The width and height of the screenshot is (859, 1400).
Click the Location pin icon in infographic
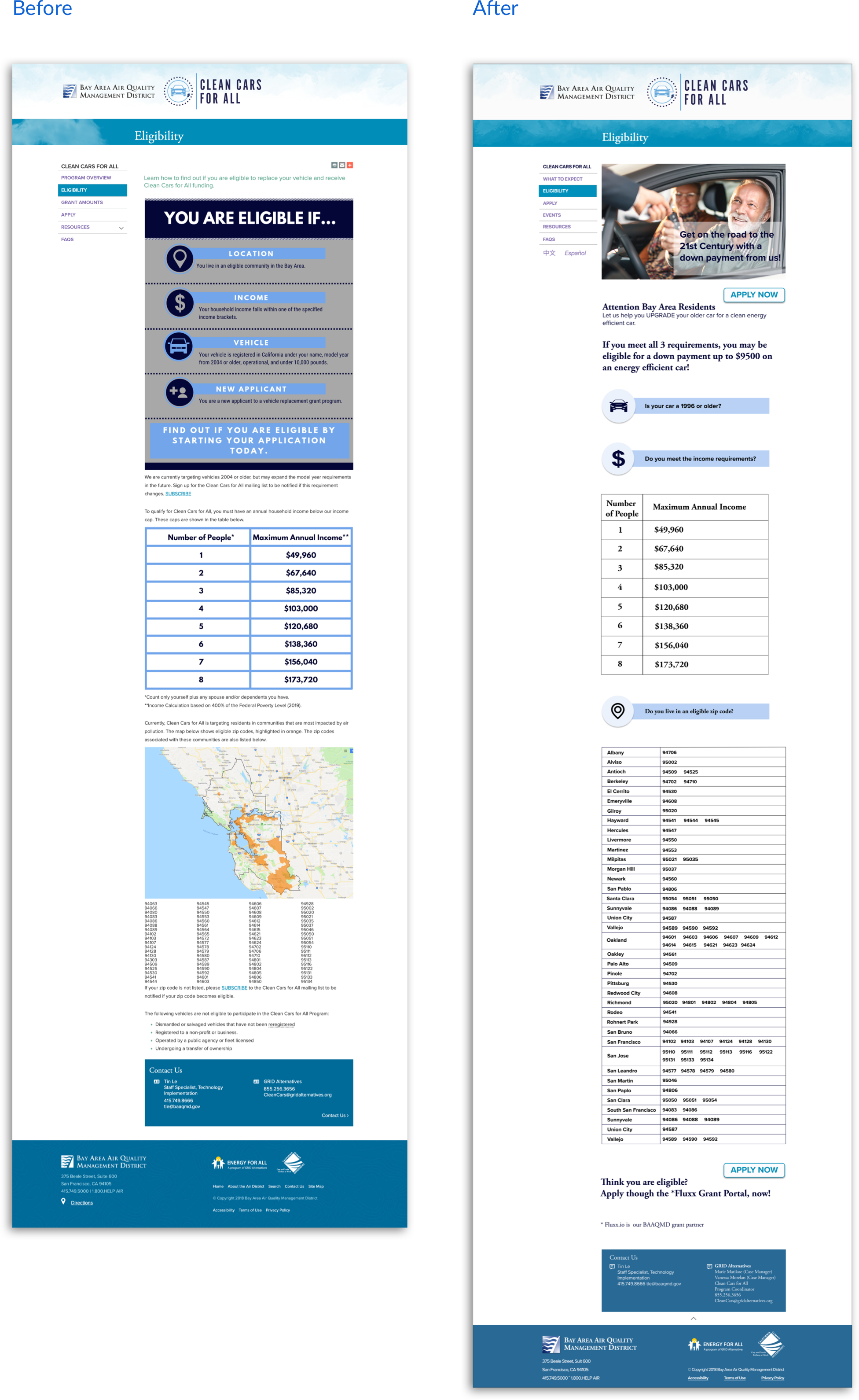180,258
